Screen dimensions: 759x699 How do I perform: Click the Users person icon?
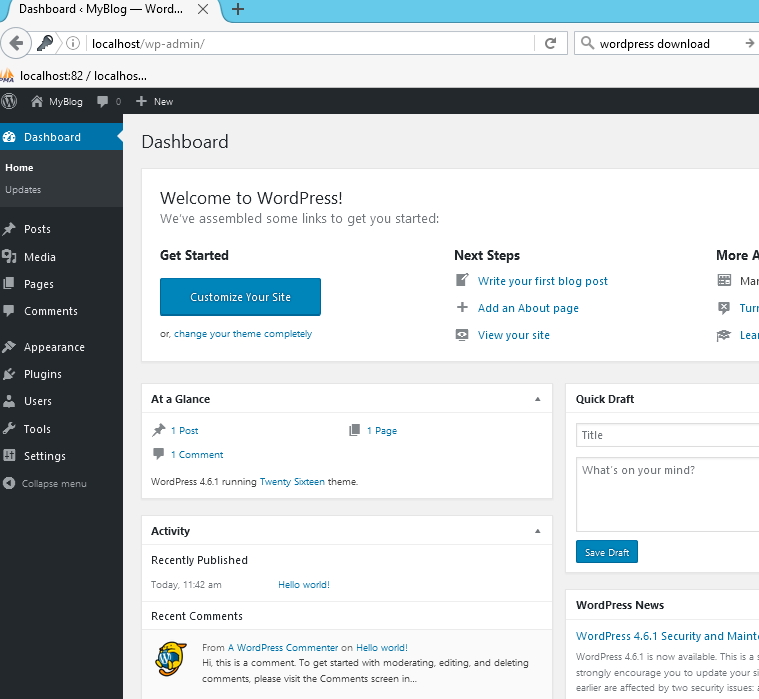(9, 401)
